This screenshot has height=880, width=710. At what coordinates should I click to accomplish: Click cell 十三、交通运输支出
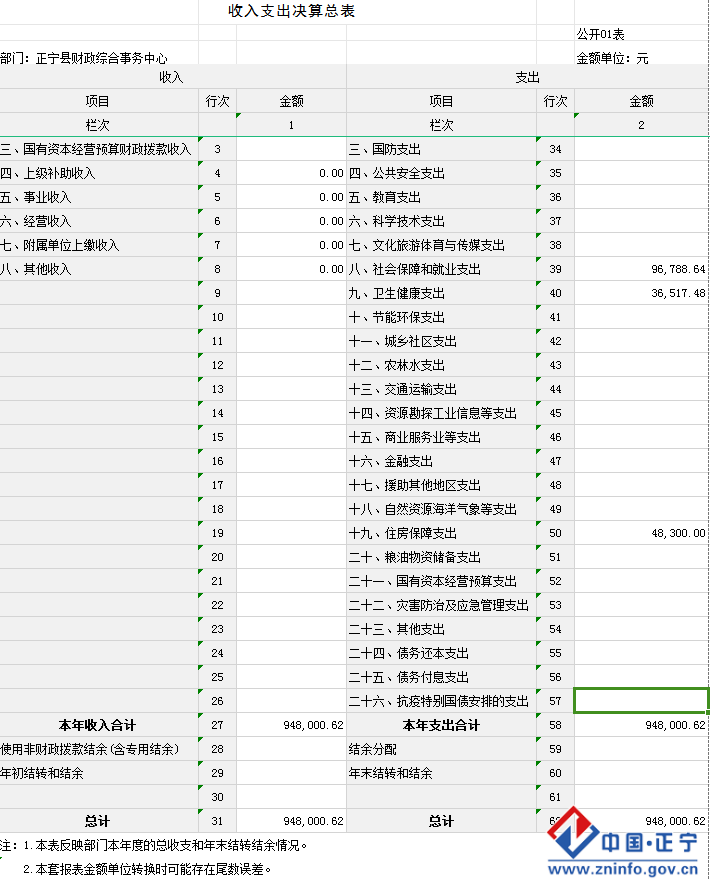pos(442,389)
